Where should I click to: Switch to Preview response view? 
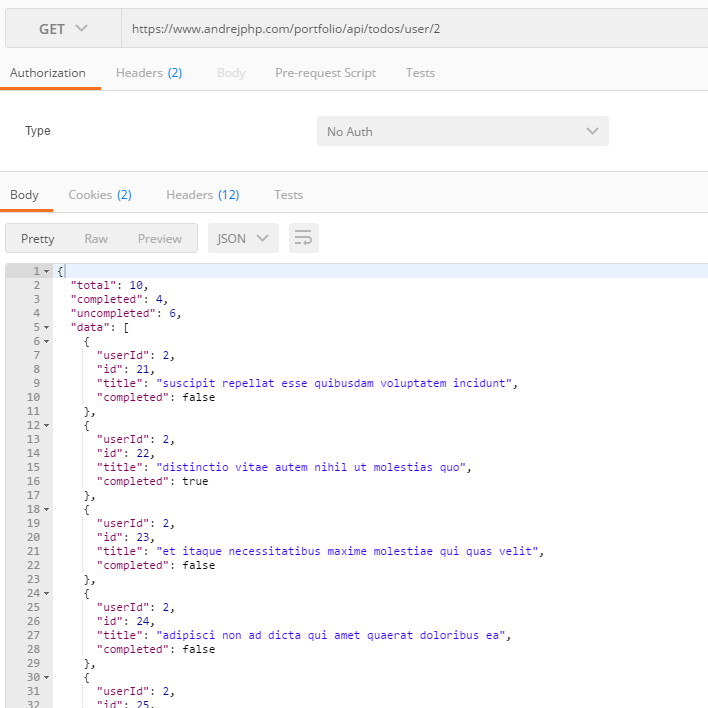(x=160, y=238)
